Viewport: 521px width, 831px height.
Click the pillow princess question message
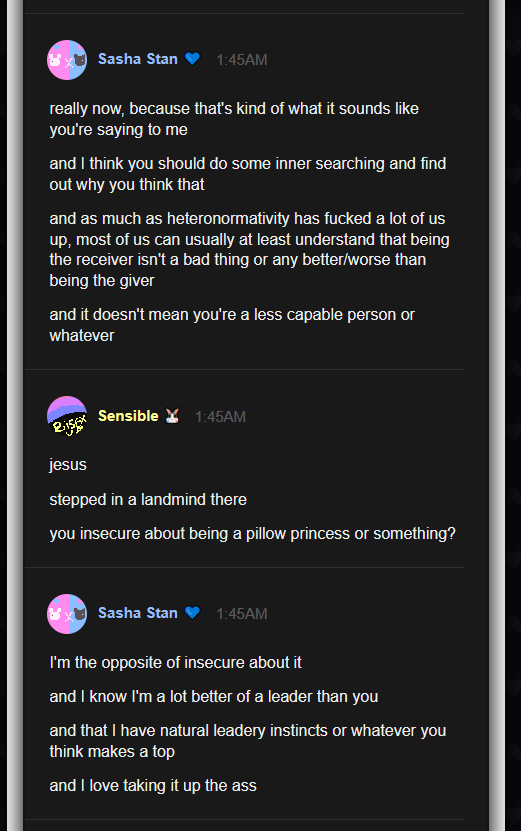[252, 534]
